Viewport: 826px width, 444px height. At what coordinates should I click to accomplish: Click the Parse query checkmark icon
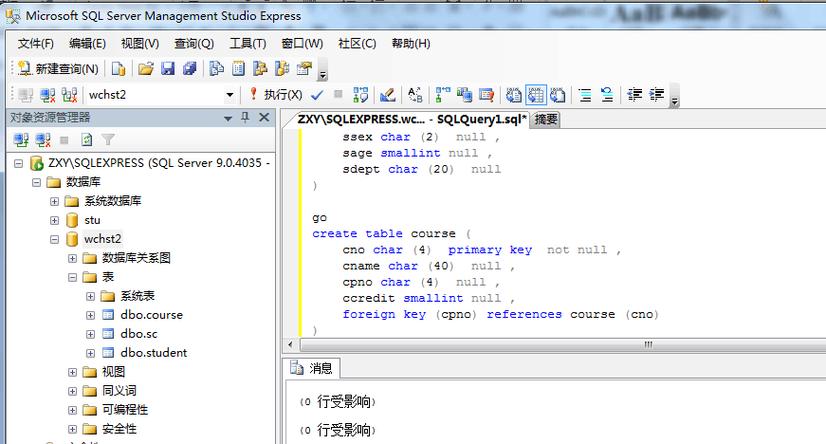coord(317,95)
